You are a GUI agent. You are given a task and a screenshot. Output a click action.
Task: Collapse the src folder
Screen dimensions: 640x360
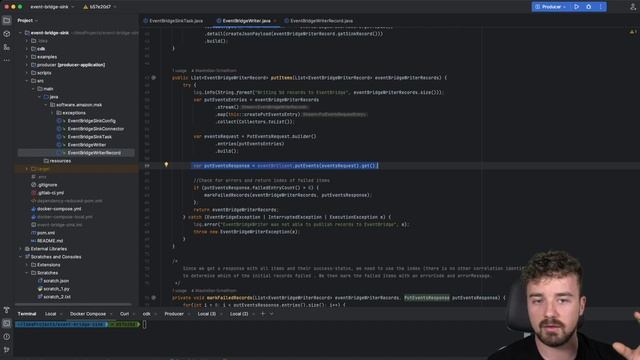[27, 81]
